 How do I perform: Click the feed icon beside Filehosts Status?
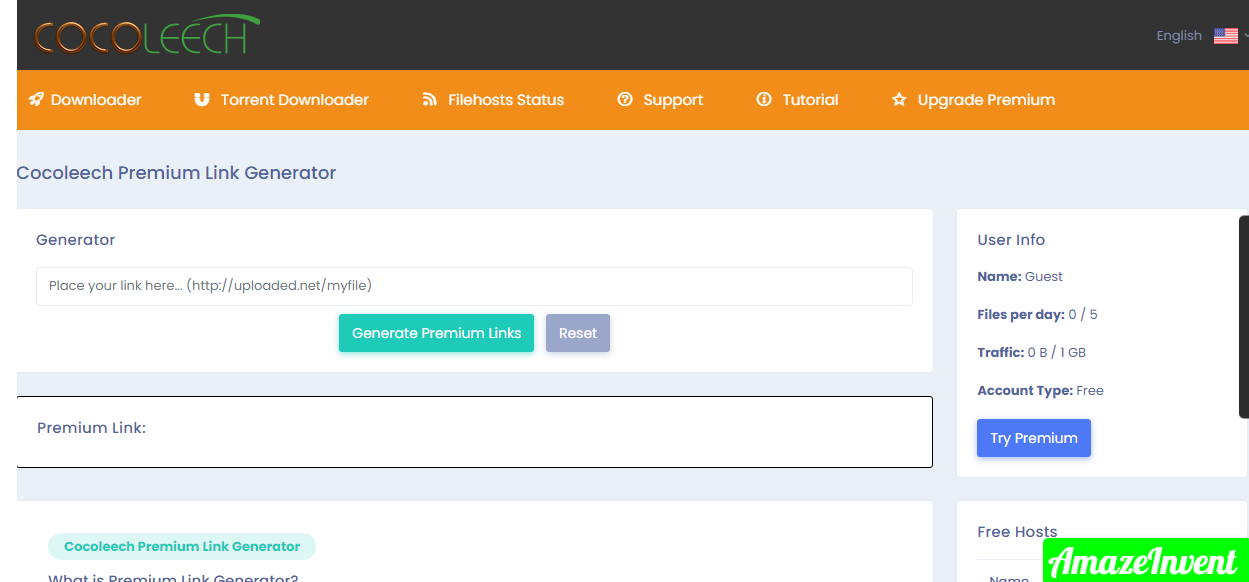tap(430, 100)
